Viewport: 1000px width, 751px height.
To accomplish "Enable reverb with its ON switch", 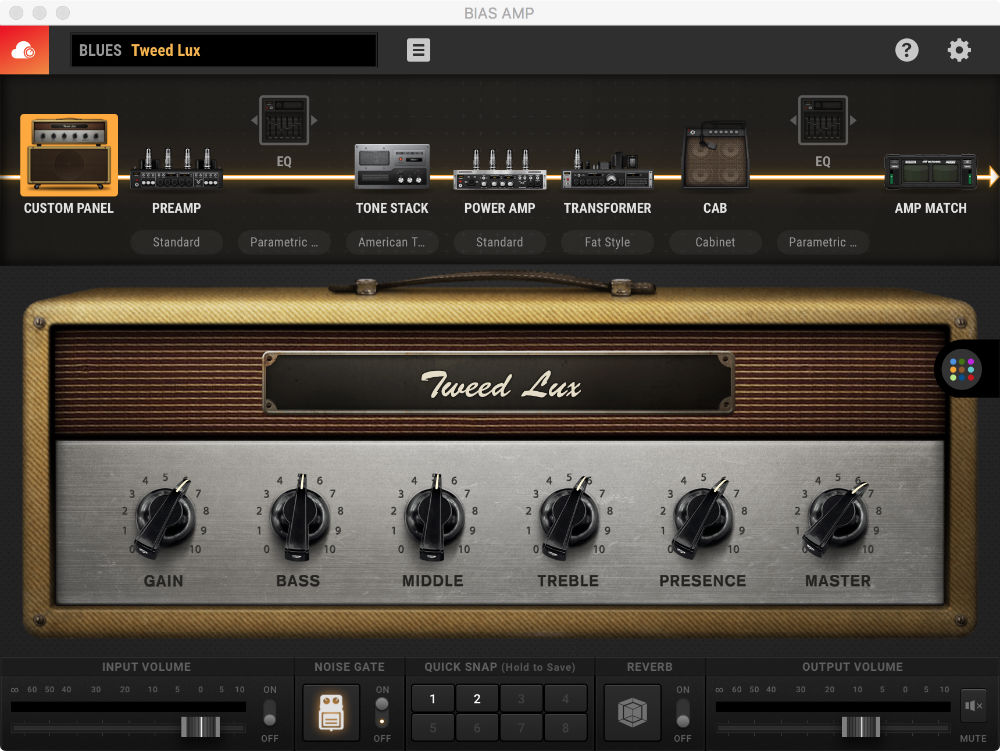I will pyautogui.click(x=683, y=706).
